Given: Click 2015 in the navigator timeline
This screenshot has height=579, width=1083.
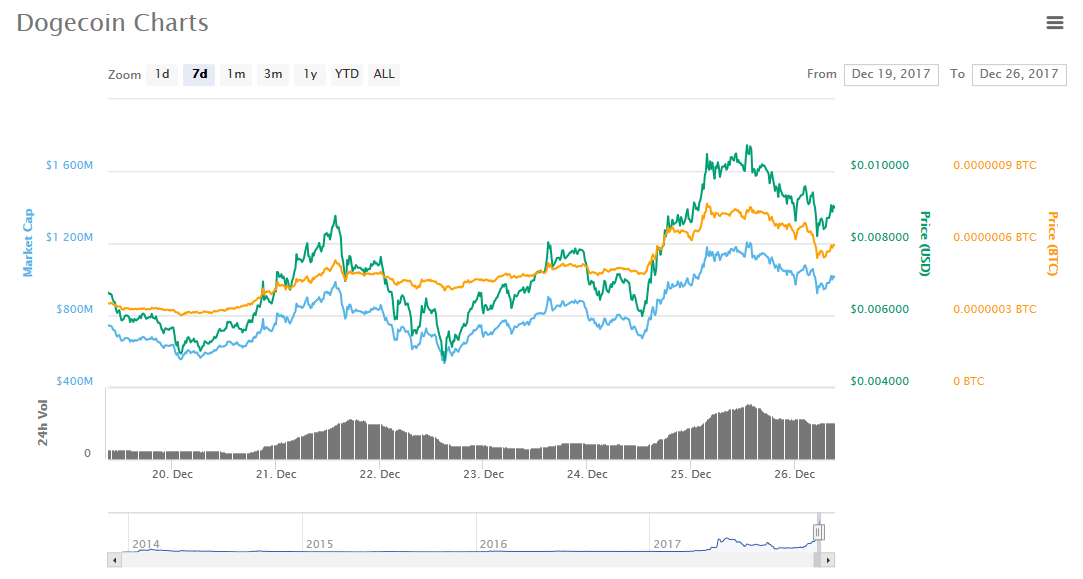Looking at the screenshot, I should click(319, 544).
